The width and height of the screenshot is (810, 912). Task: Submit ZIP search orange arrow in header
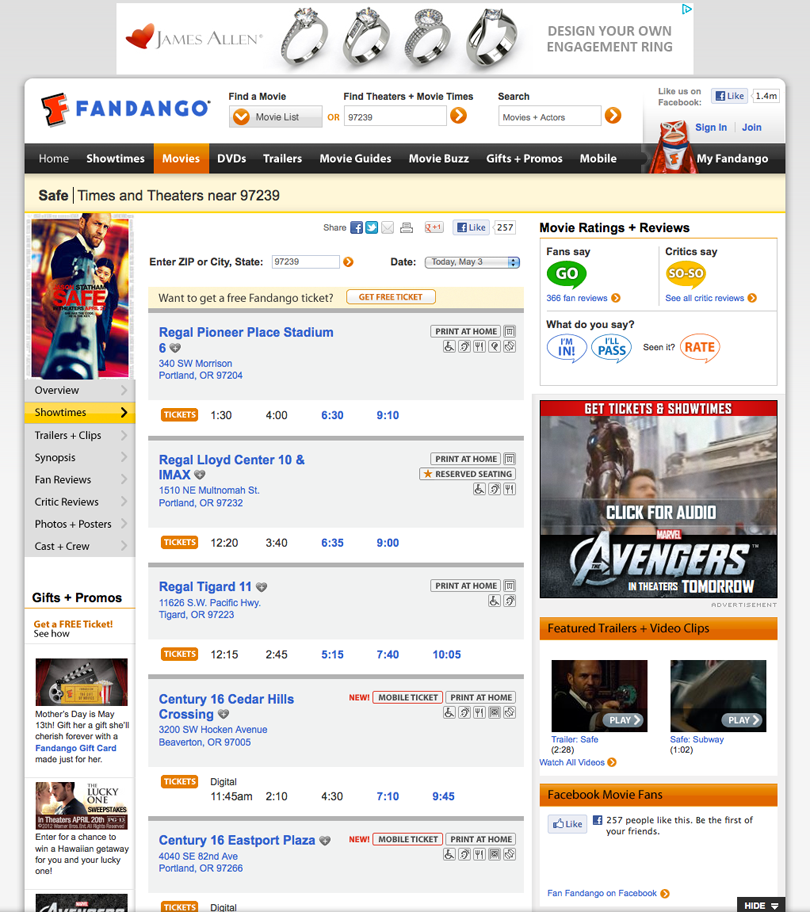coord(459,116)
